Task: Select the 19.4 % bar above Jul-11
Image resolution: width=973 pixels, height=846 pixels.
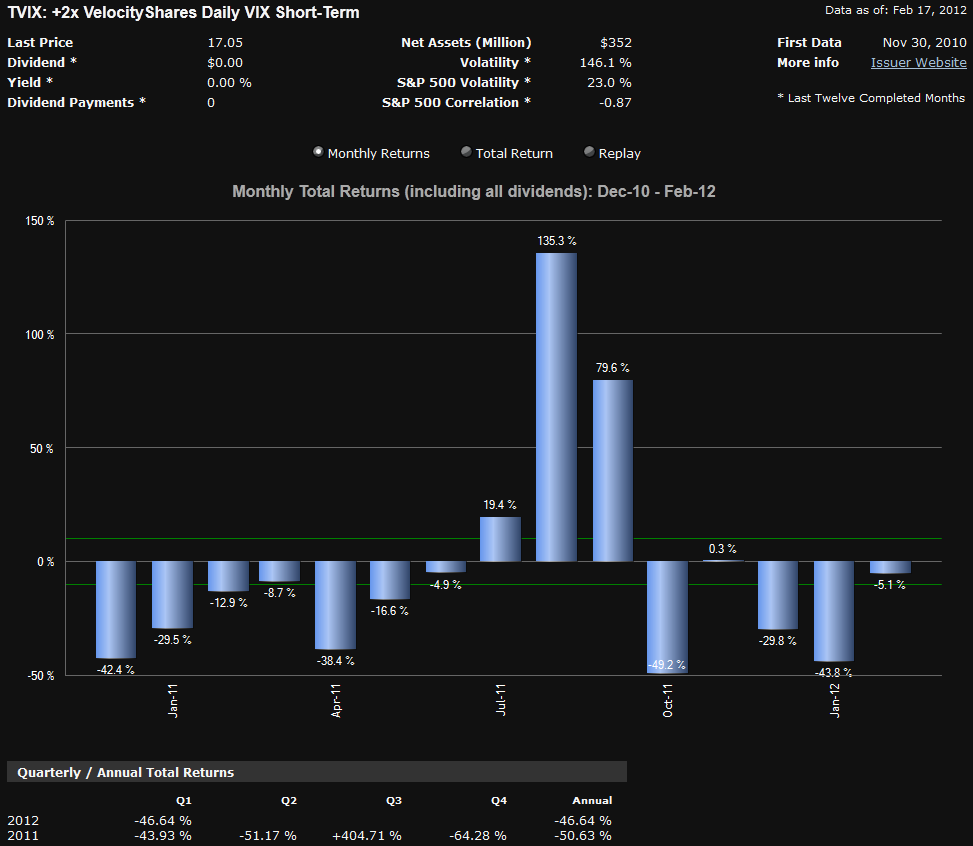Action: (x=500, y=539)
